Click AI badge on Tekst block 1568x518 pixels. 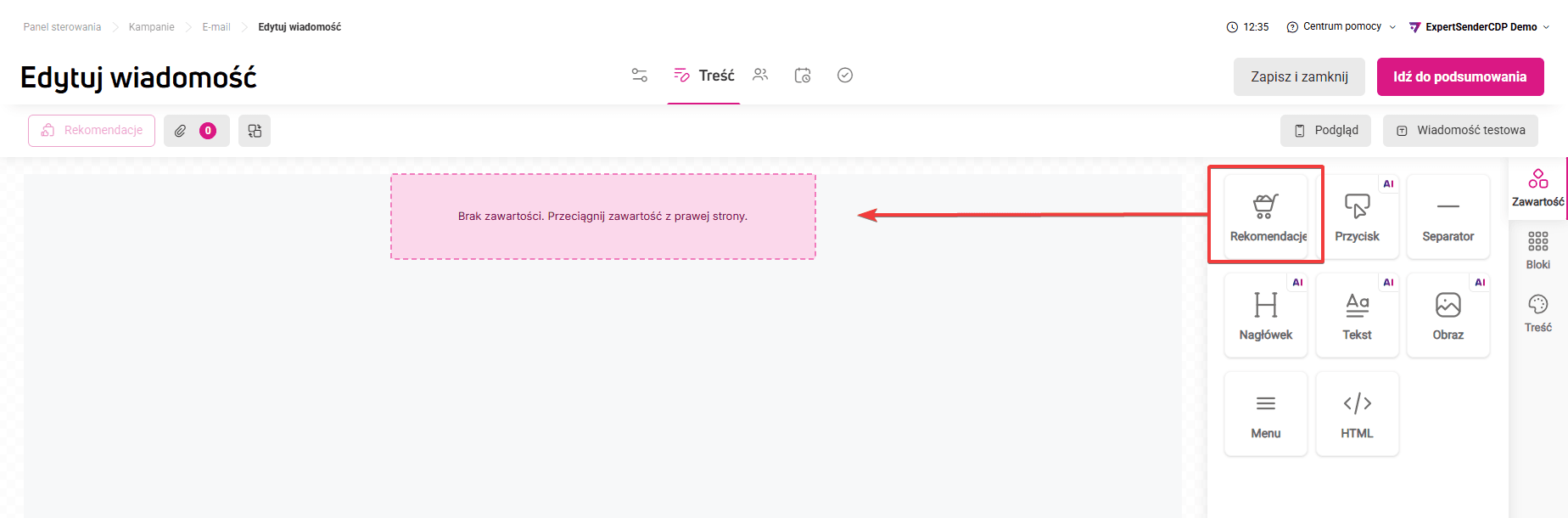[x=1388, y=282]
